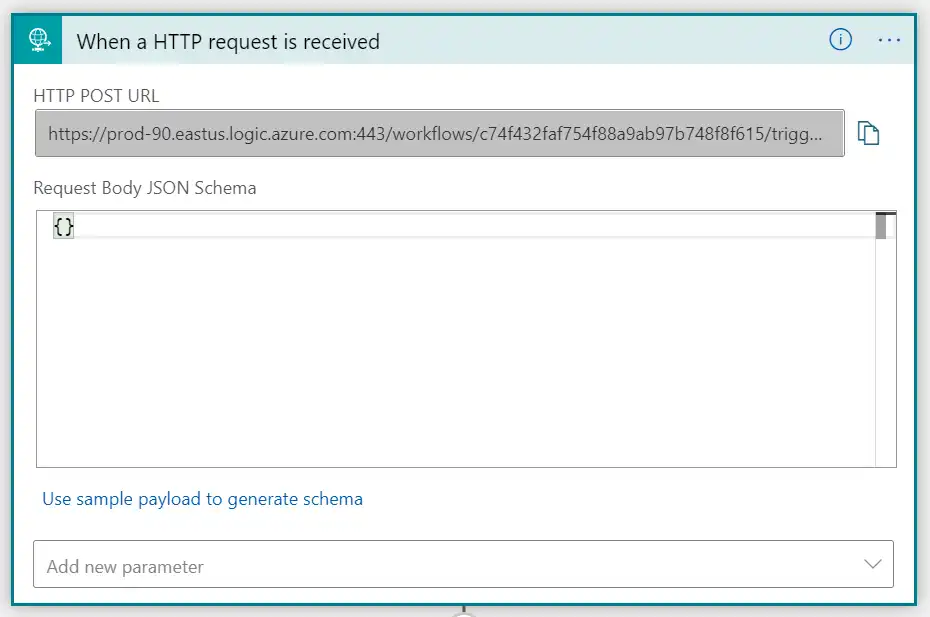Viewport: 930px width, 617px height.
Task: Select the HTTPS workflow URL text field
Action: pyautogui.click(x=440, y=132)
